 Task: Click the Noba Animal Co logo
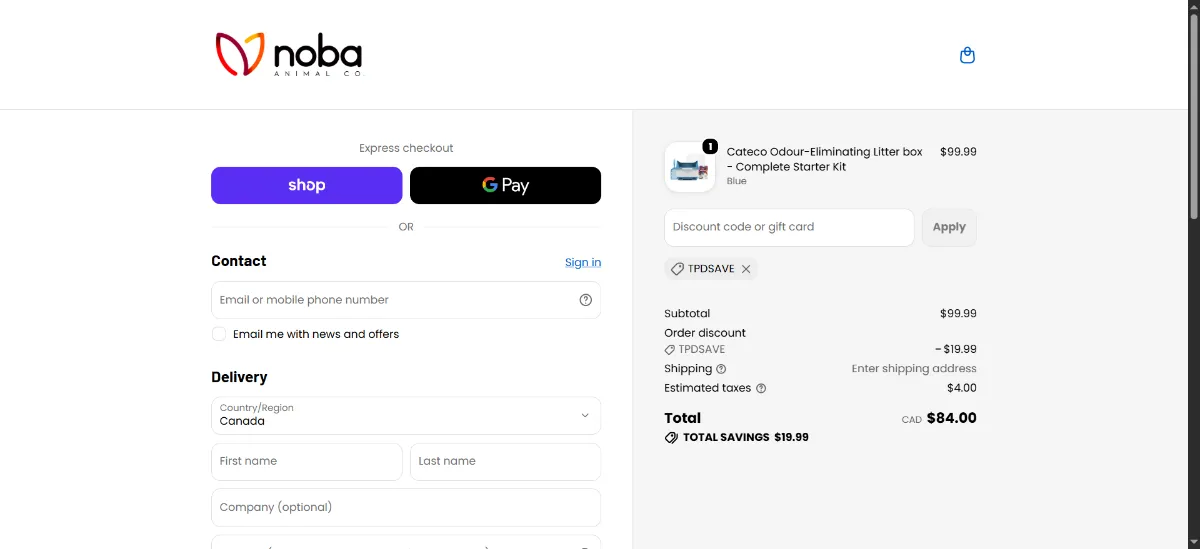click(288, 55)
